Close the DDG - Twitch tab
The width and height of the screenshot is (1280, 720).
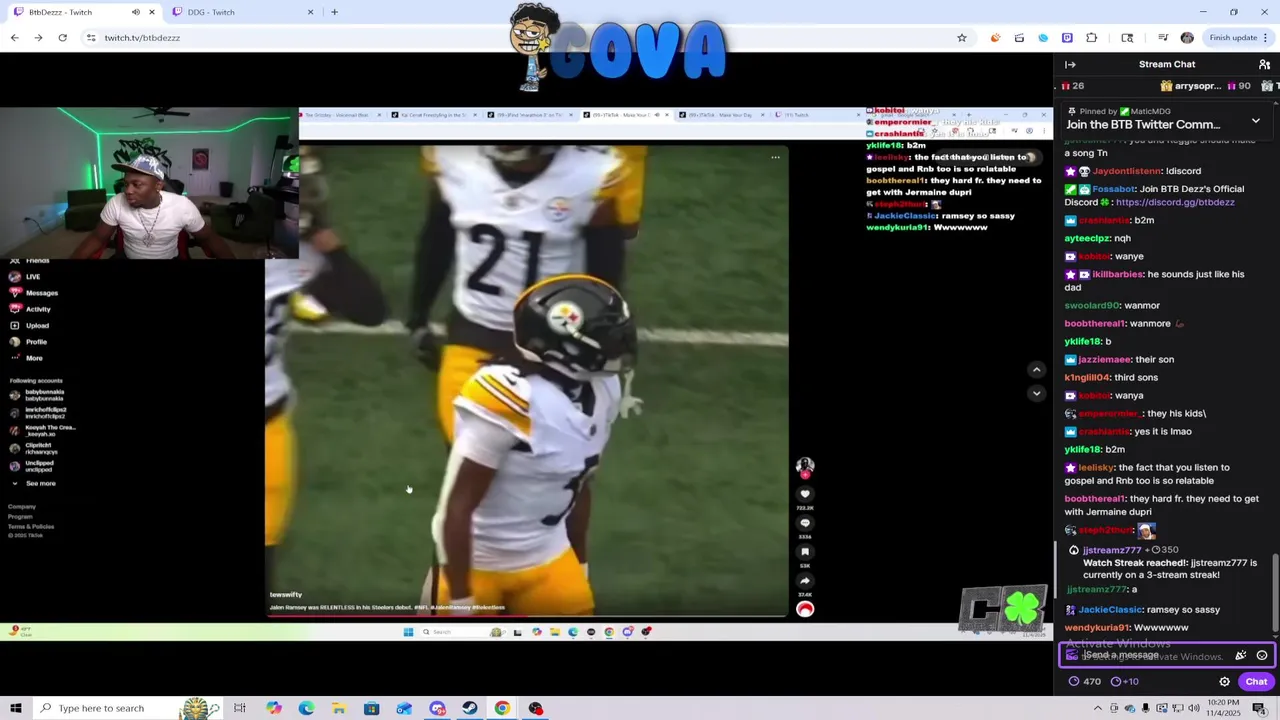(310, 12)
